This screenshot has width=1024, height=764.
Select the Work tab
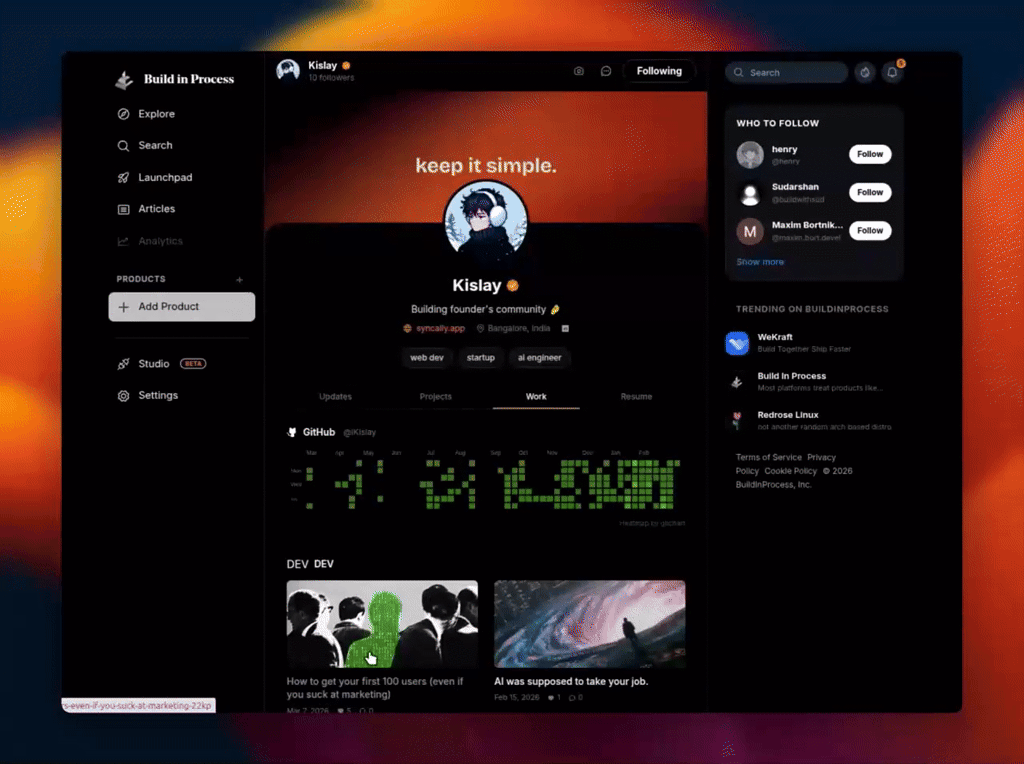point(536,396)
